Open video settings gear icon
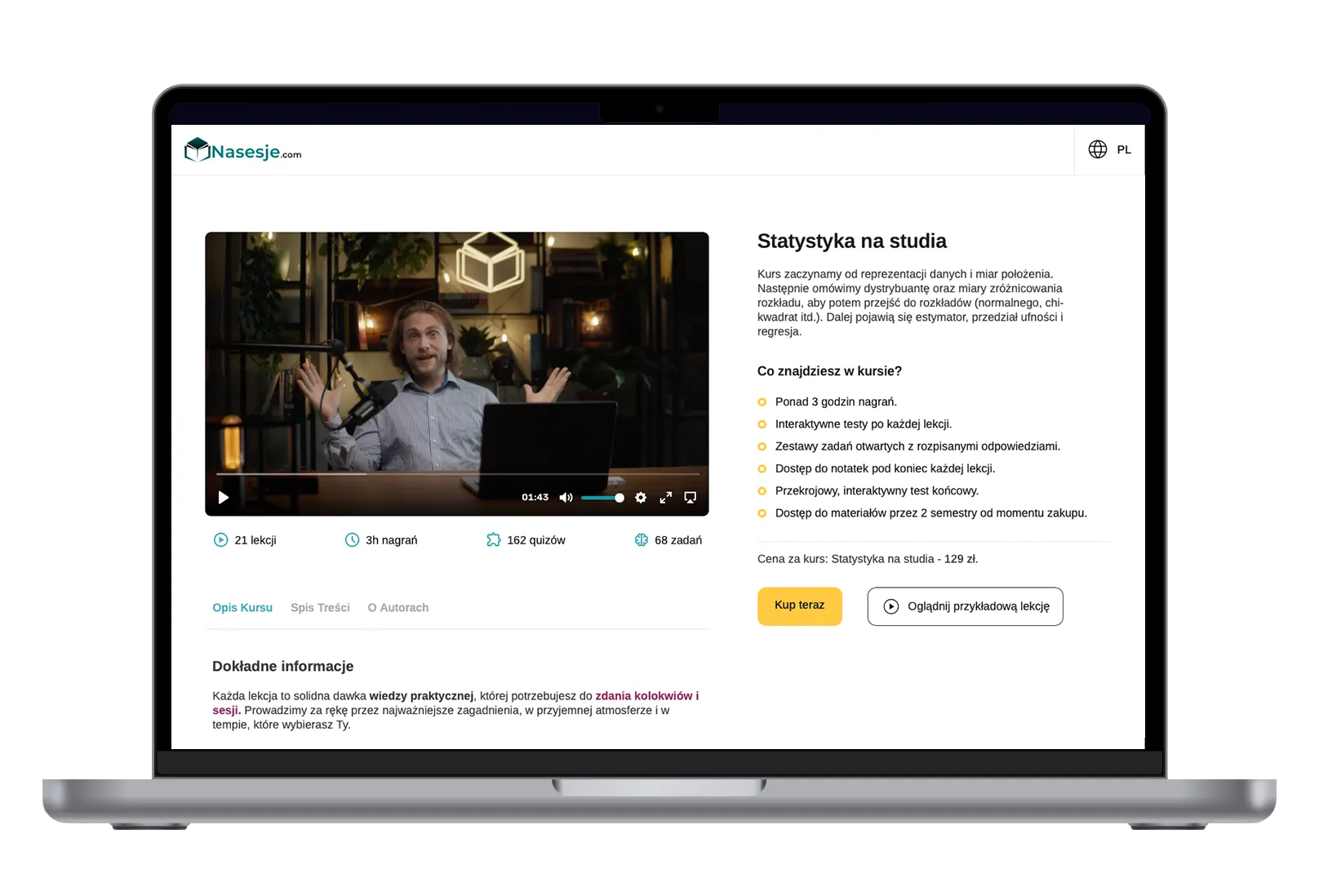The image size is (1319, 896). point(641,497)
